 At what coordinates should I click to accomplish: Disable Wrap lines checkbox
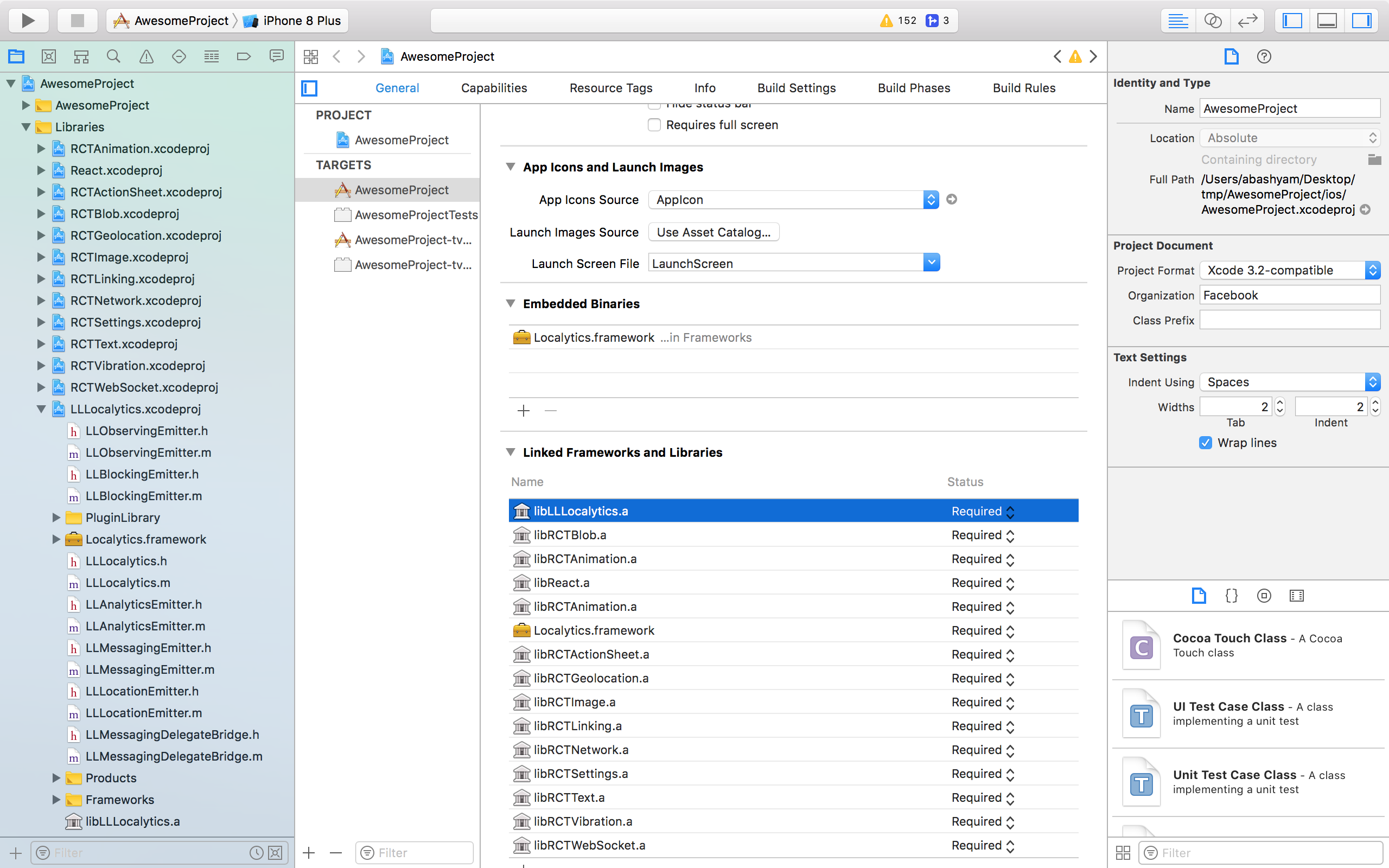point(1205,443)
